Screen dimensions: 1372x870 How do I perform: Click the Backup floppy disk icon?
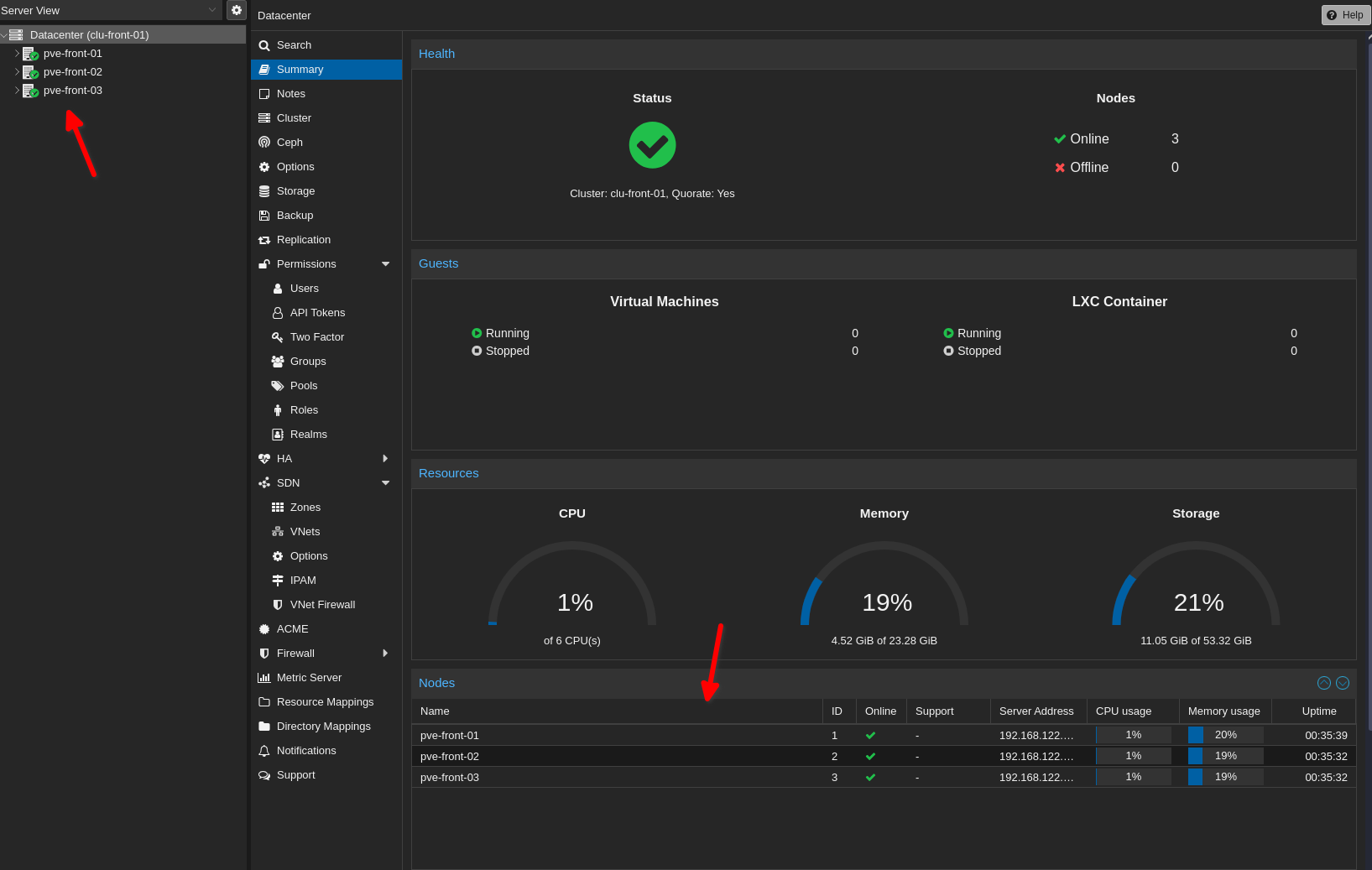point(264,216)
